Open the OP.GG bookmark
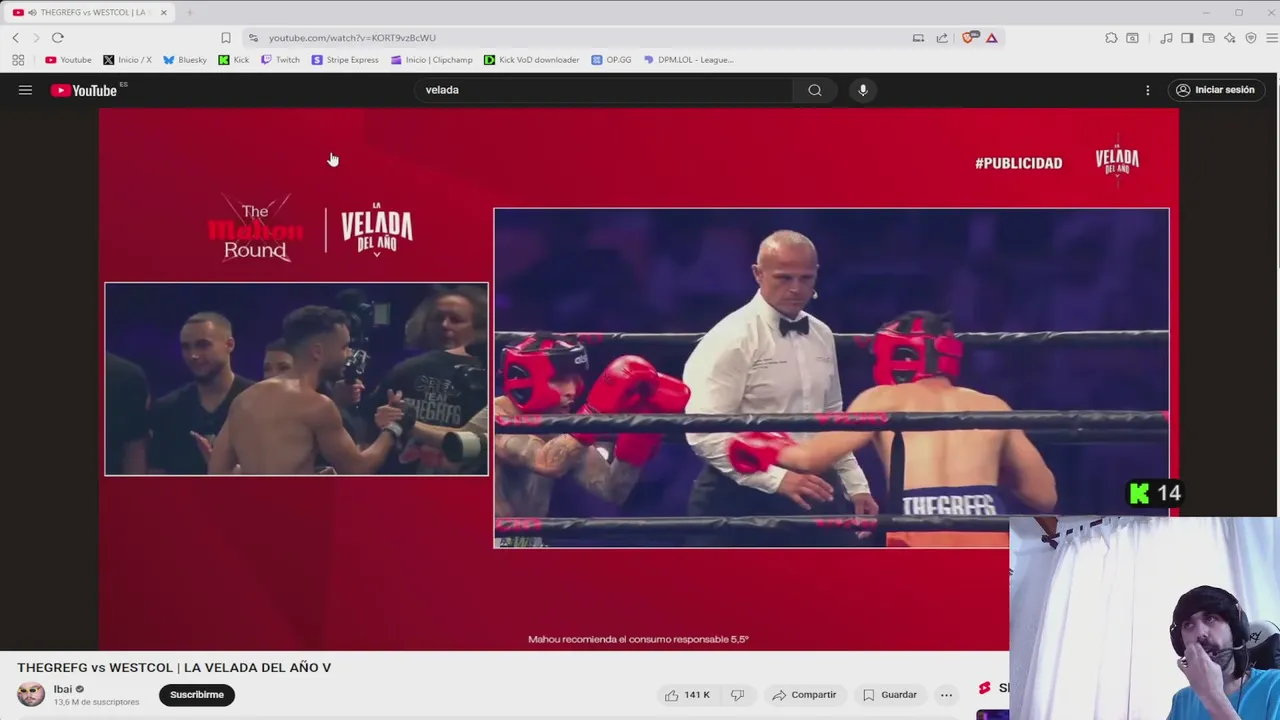Image resolution: width=1280 pixels, height=720 pixels. pos(611,60)
